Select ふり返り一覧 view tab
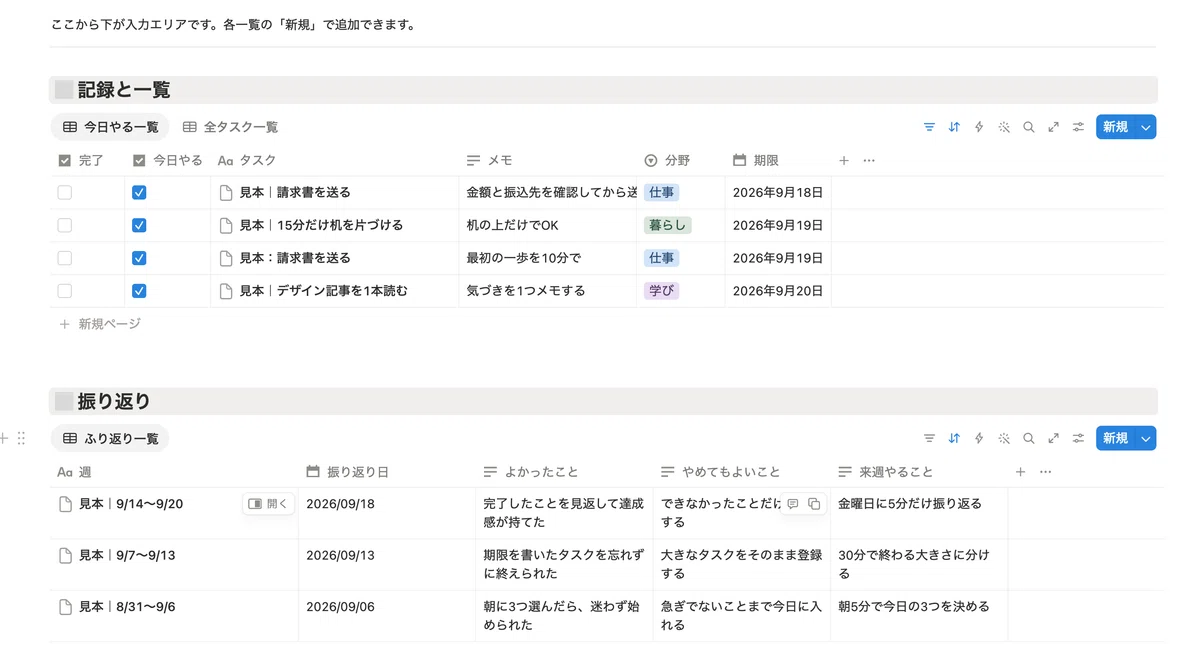Screen dimensions: 1200x651 (x=111, y=438)
